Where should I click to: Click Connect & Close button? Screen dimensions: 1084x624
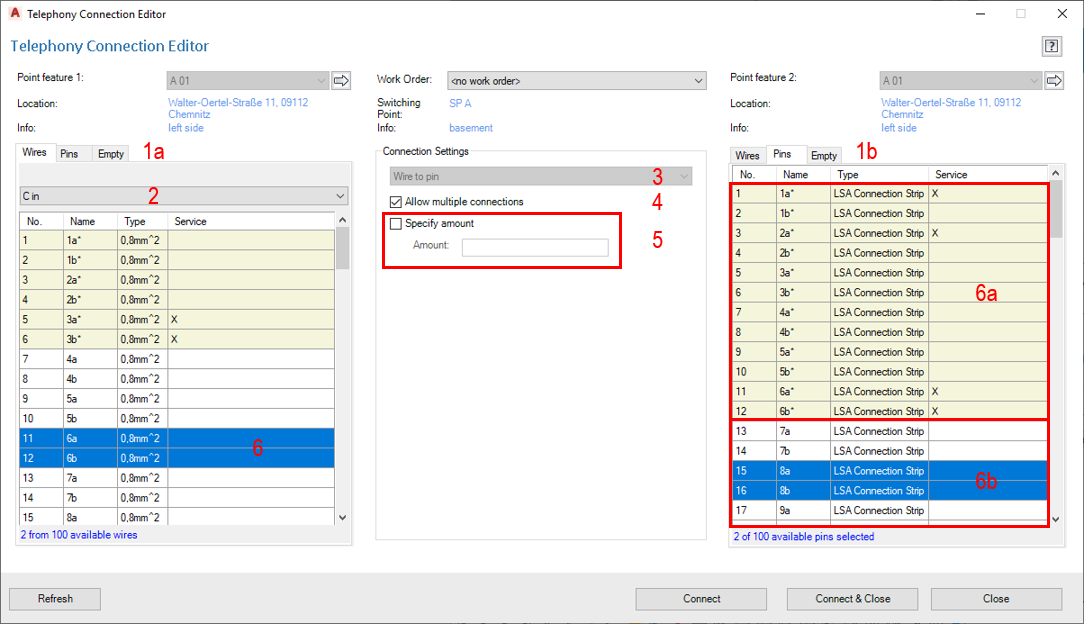[852, 598]
